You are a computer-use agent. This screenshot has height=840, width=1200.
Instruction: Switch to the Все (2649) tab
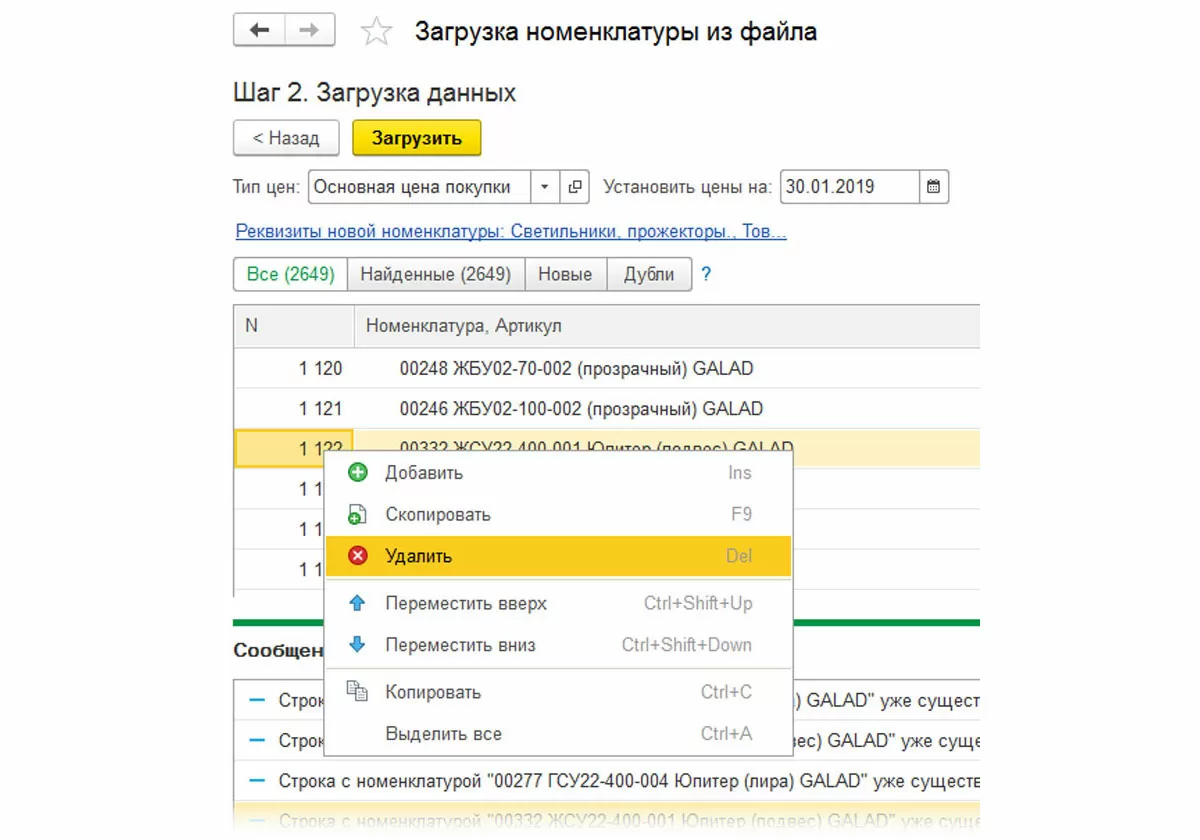pyautogui.click(x=290, y=274)
